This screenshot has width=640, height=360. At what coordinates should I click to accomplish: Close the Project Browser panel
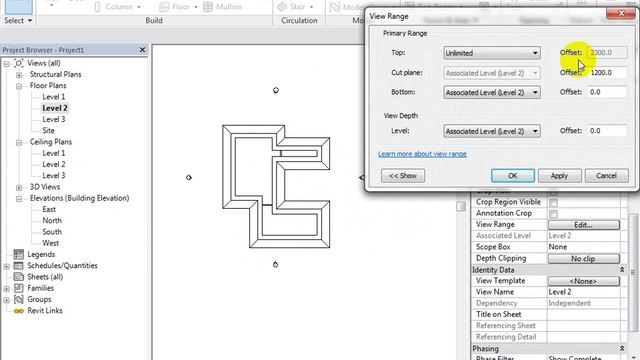[x=142, y=50]
